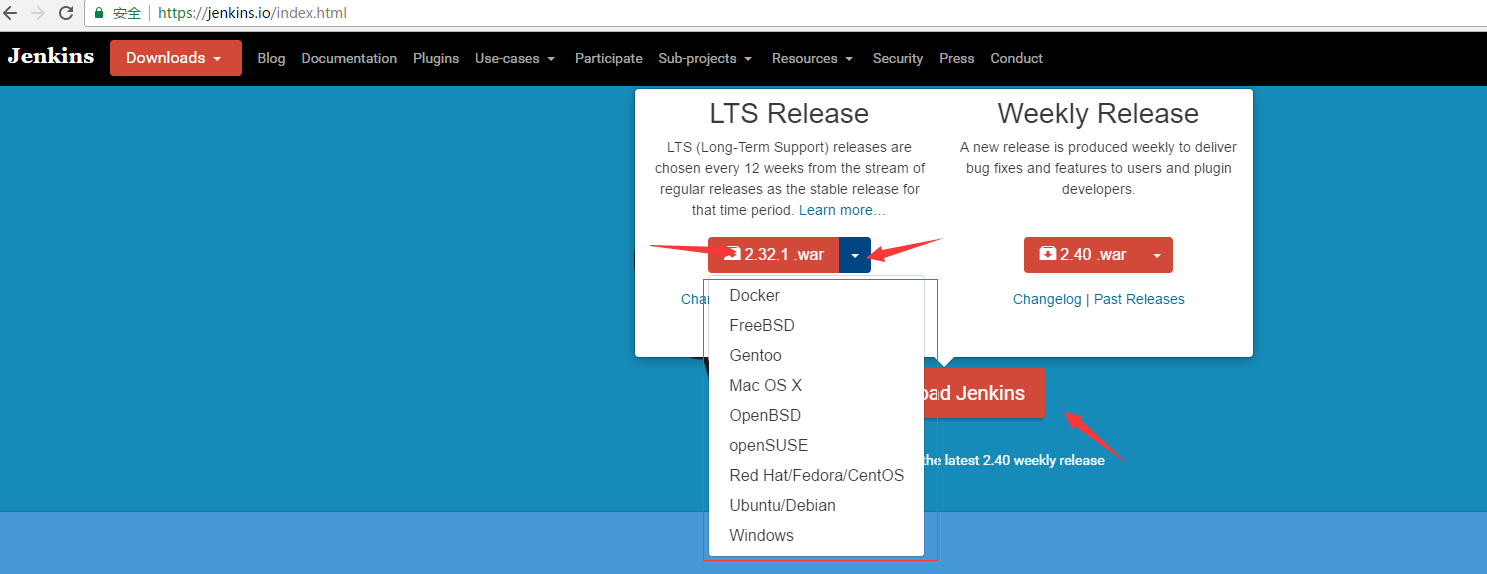Click the LTS Release heading

point(789,113)
